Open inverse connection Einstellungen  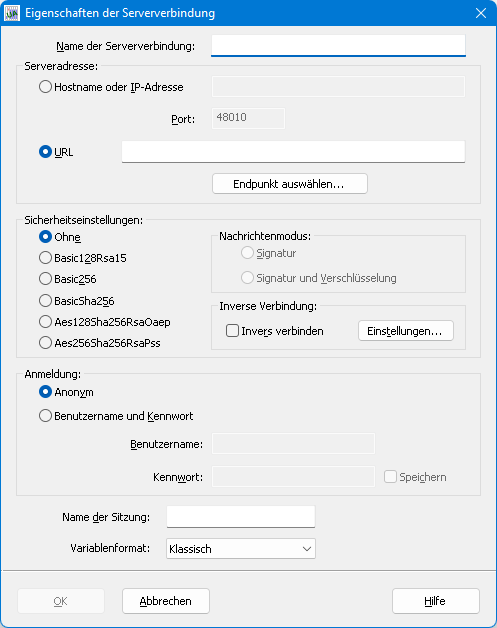pyautogui.click(x=406, y=331)
